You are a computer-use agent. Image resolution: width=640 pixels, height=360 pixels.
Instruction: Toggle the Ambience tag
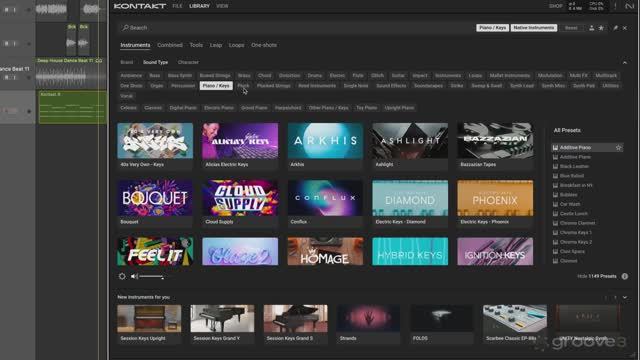point(131,76)
